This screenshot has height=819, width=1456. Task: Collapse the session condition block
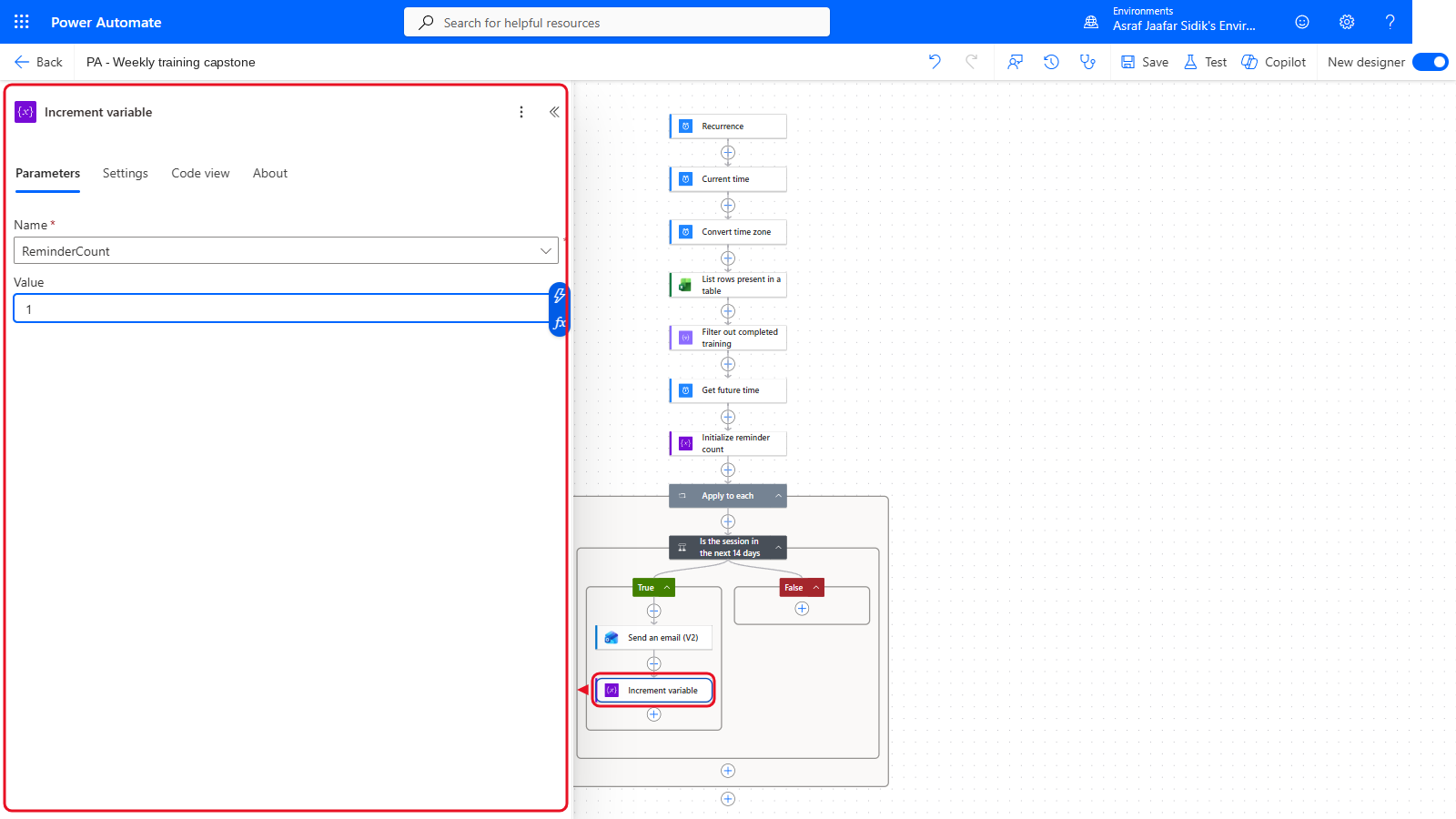[x=778, y=547]
